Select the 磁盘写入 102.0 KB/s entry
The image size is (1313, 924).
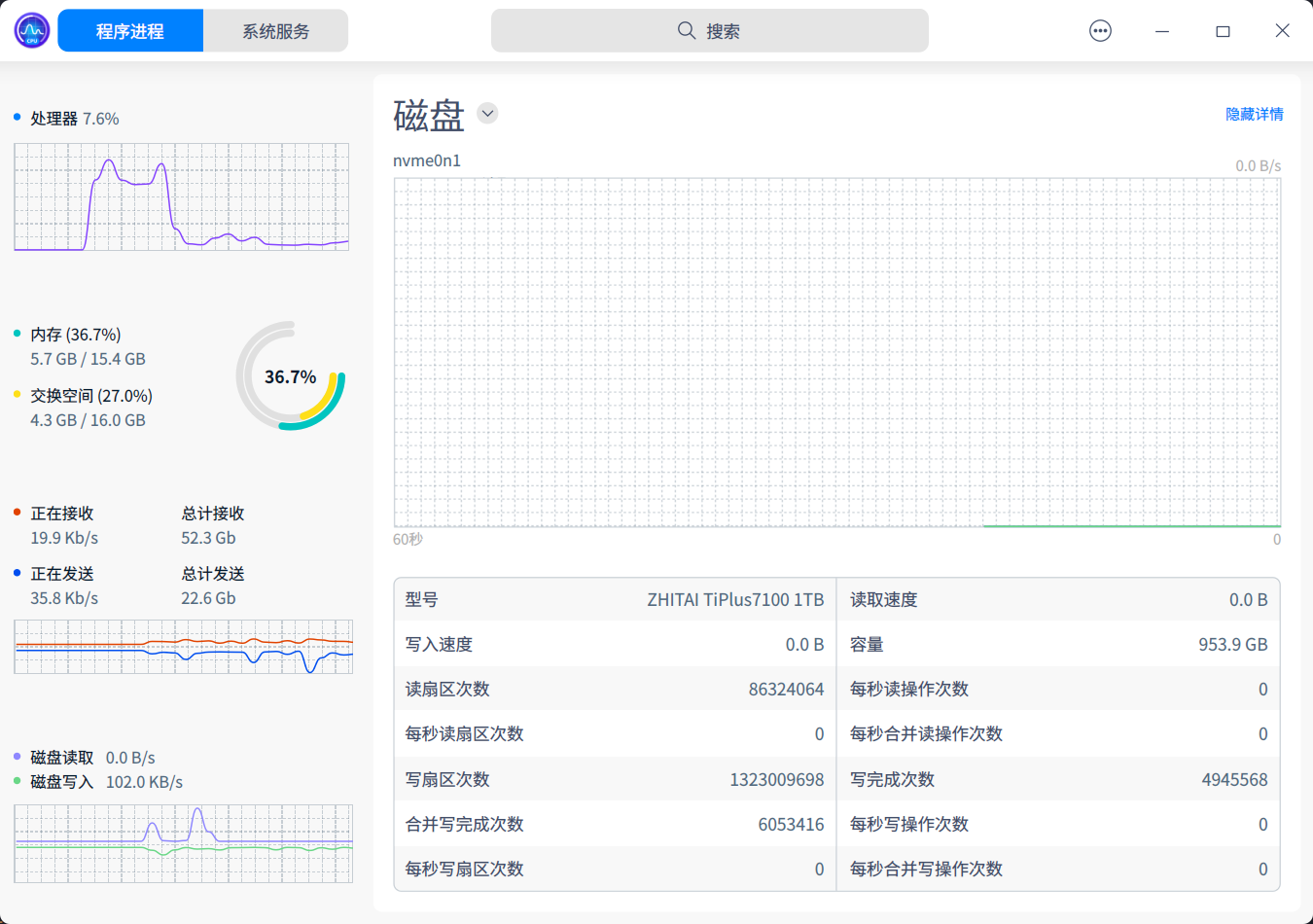pyautogui.click(x=106, y=782)
